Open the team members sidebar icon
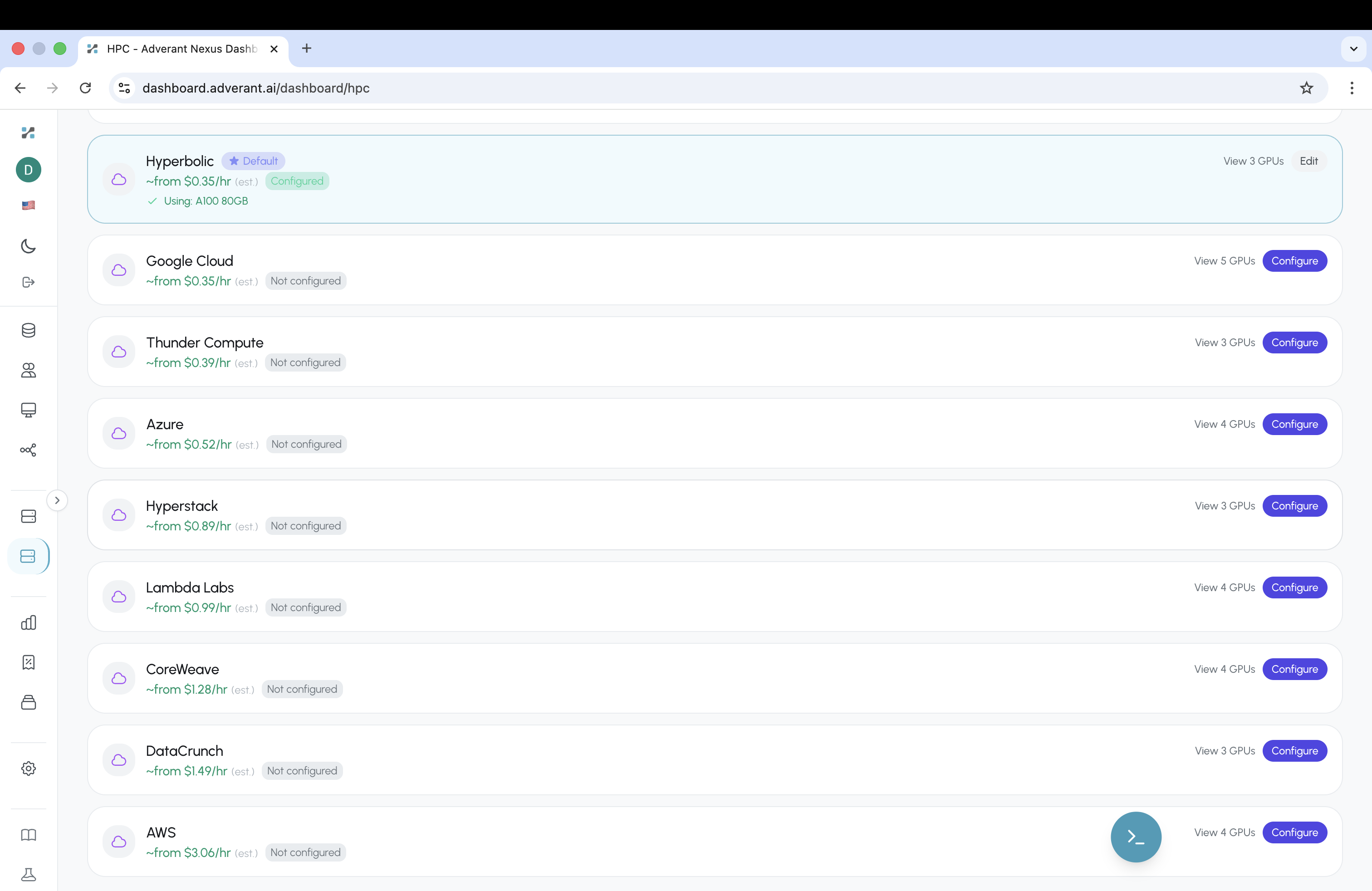 (28, 371)
